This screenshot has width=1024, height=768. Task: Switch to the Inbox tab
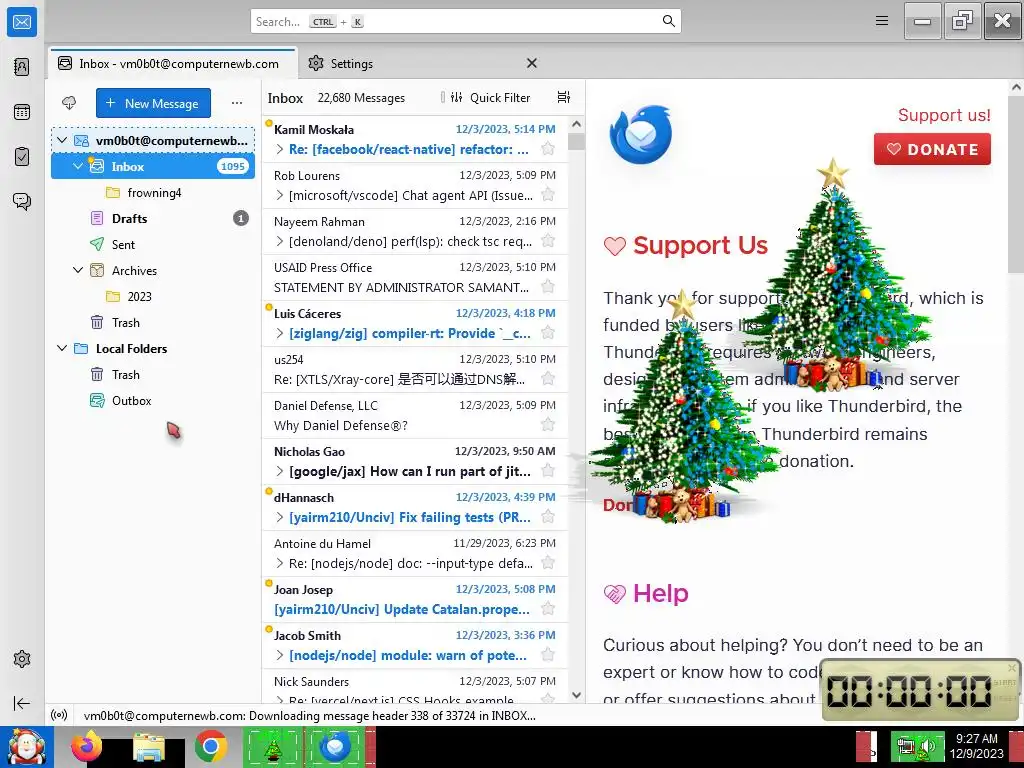point(173,63)
